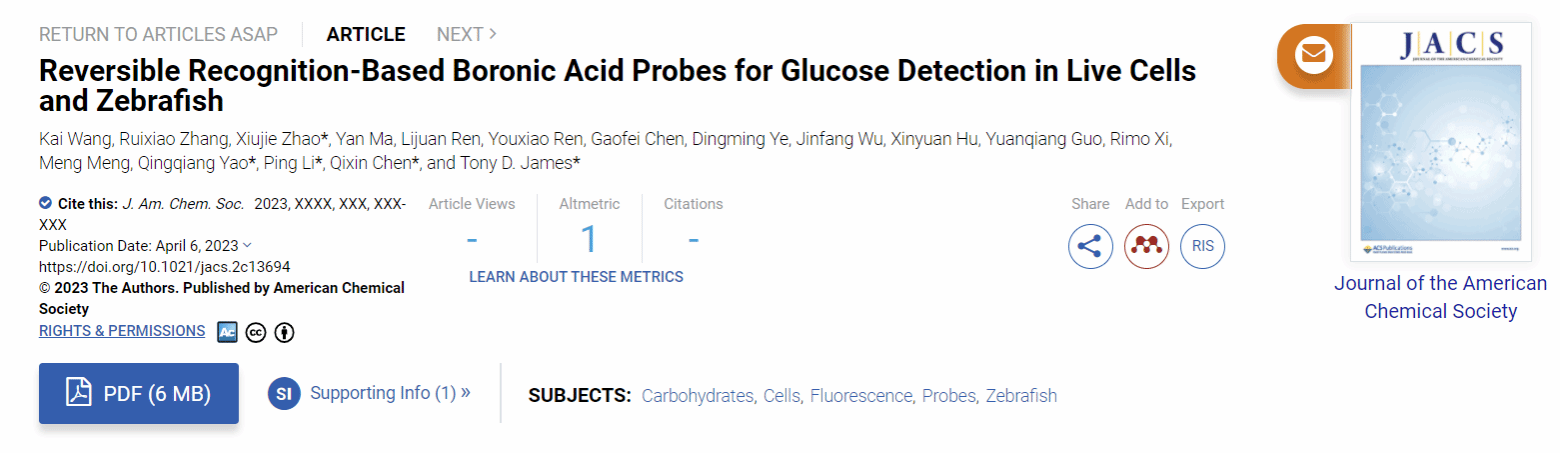Click the ACS AuthorChoice license icon

tap(227, 332)
